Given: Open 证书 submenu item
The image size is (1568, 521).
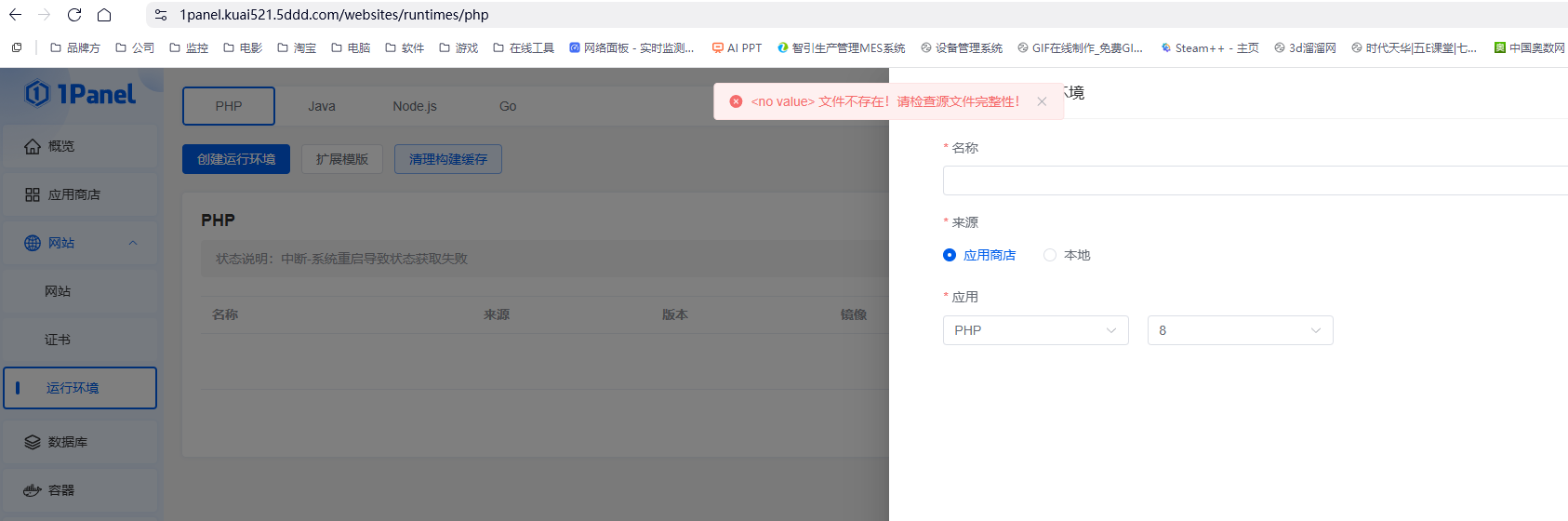Looking at the screenshot, I should (x=80, y=340).
